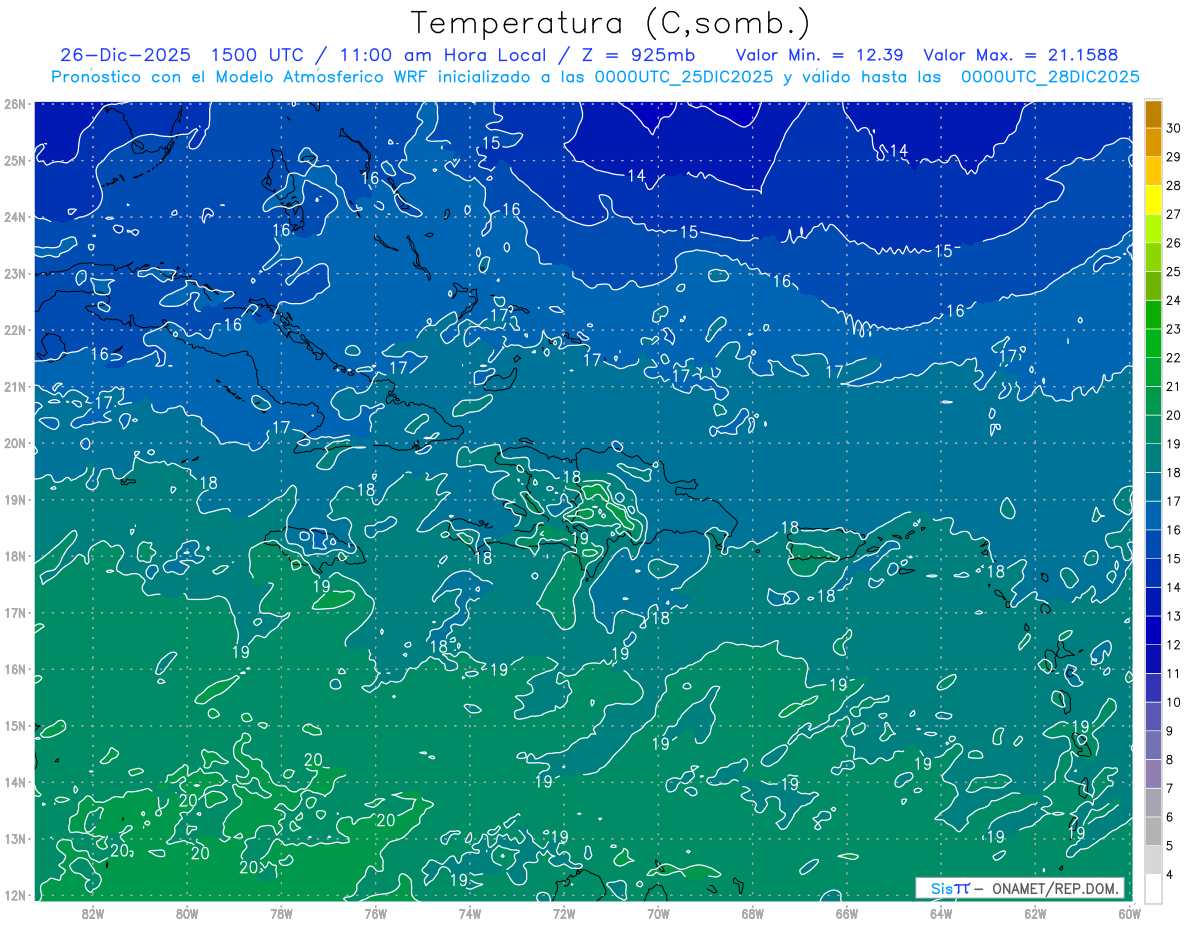Click the '26N' latitude axis label
Viewport: 1200px width, 927px height.
pos(15,104)
